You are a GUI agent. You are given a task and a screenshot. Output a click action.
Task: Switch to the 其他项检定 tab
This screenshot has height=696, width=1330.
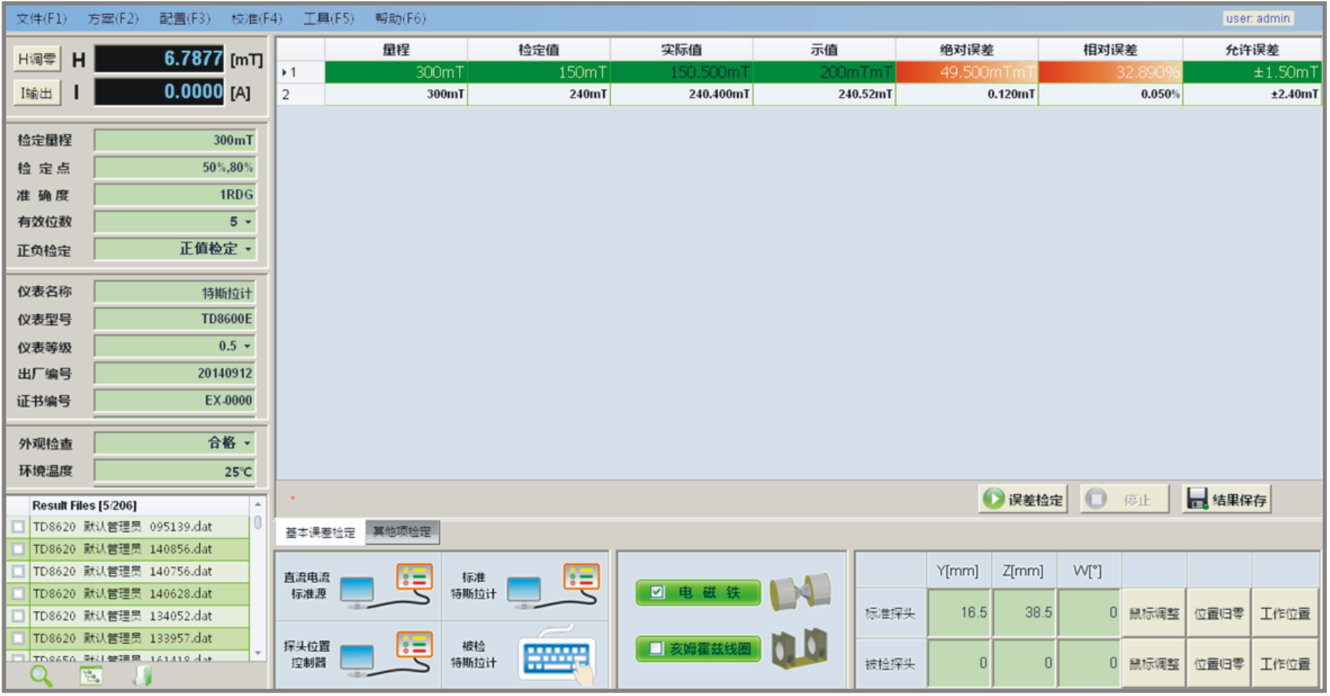(x=404, y=532)
